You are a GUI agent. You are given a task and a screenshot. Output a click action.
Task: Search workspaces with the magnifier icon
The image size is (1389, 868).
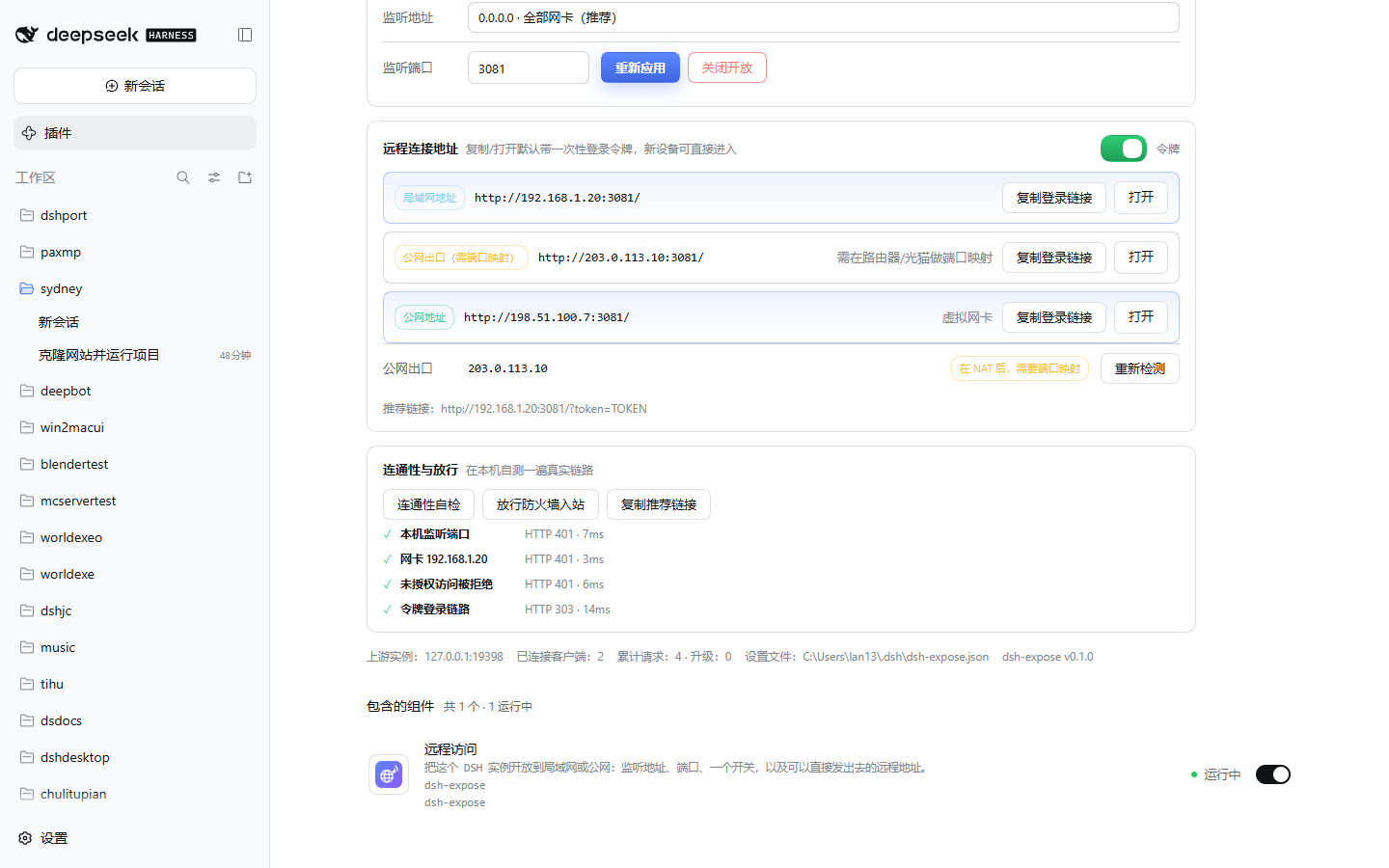point(183,177)
